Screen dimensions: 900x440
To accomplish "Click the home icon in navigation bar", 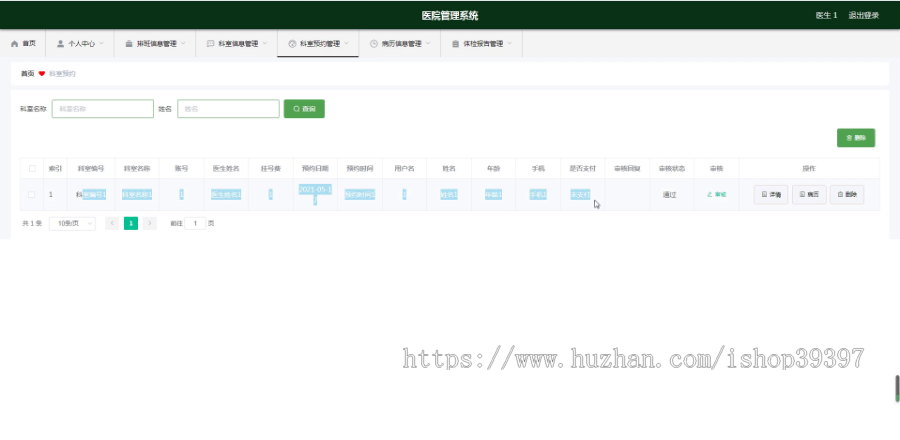I will (14, 44).
